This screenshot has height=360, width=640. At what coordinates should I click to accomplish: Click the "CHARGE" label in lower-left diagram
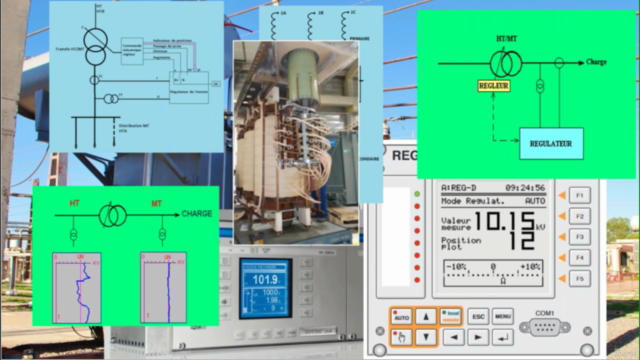click(x=197, y=213)
